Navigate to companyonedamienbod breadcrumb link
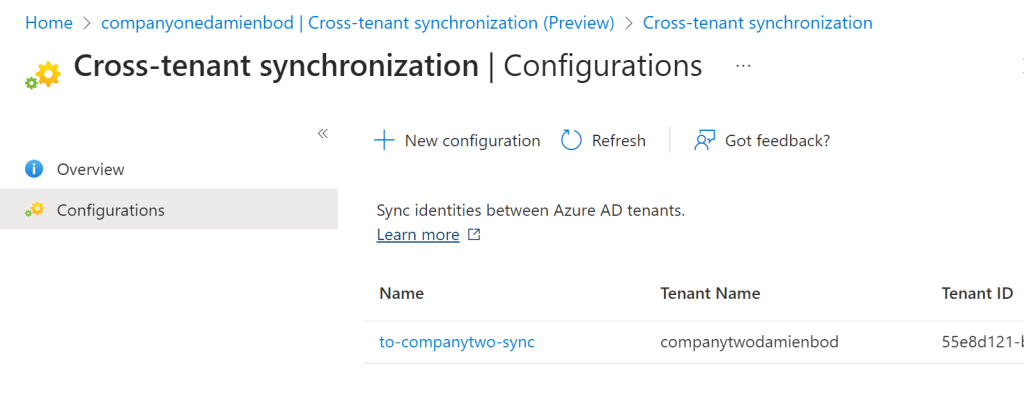 coord(357,22)
